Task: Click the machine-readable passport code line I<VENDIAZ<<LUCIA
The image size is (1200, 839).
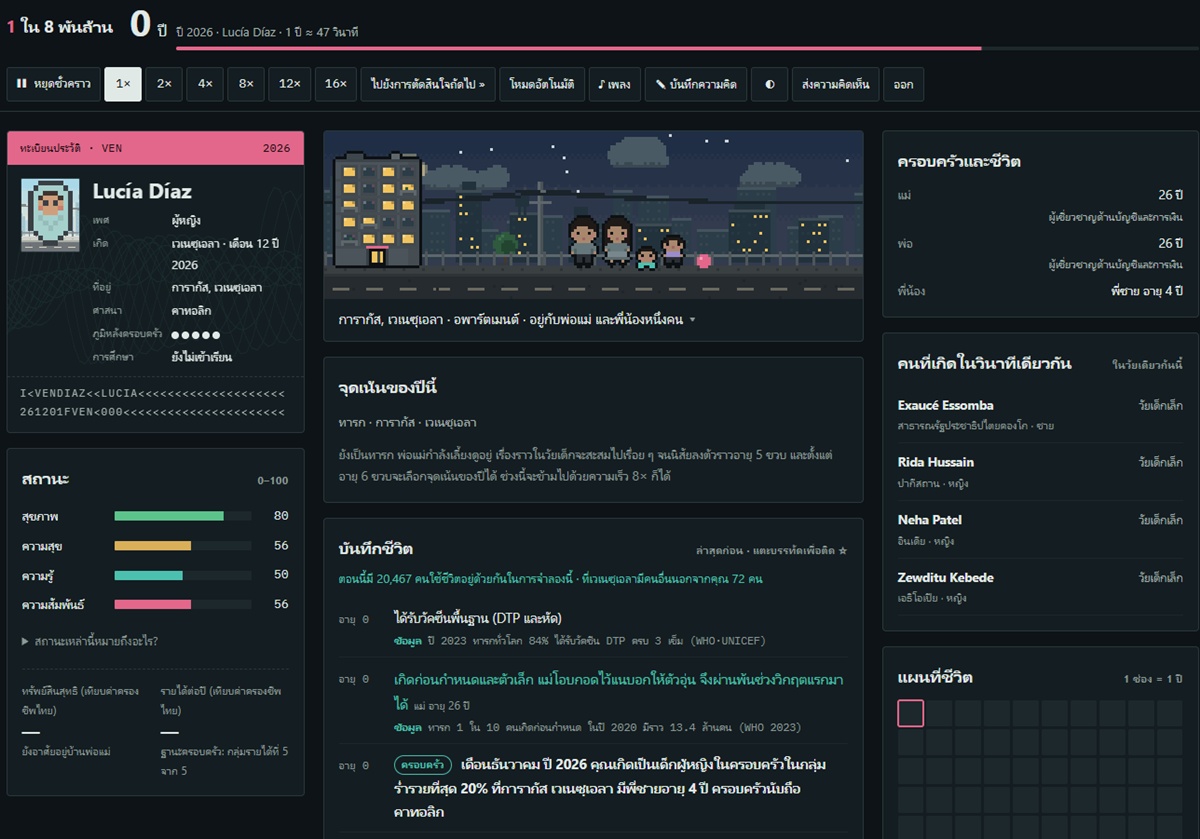Action: (153, 394)
